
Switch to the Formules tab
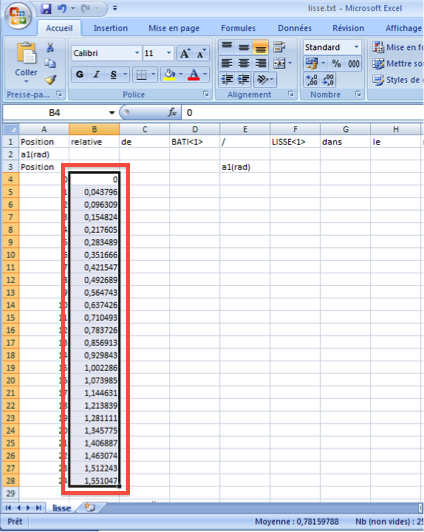click(238, 28)
